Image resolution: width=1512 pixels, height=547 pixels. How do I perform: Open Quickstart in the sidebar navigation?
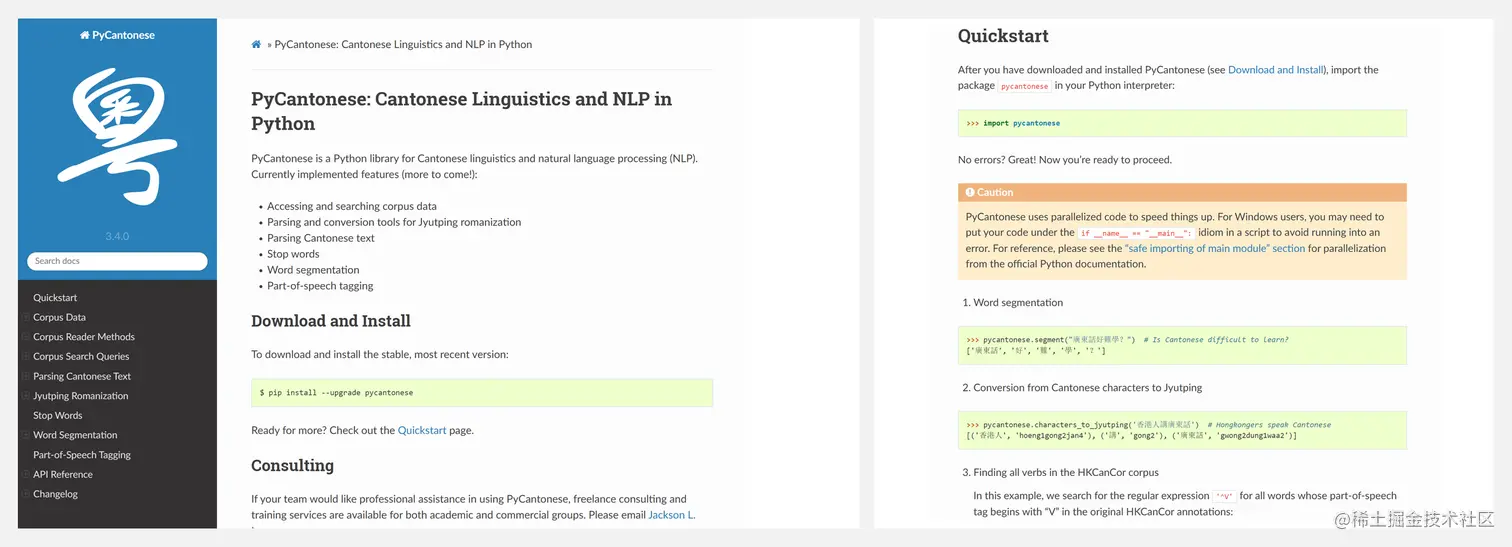55,298
